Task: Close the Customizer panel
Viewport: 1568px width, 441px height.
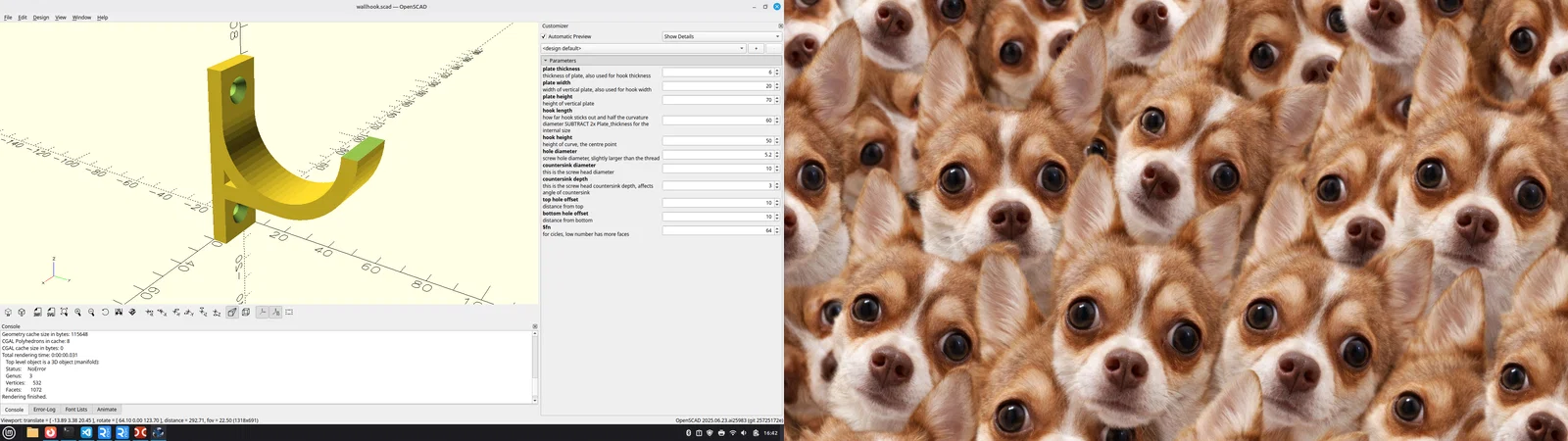Action: [780, 26]
